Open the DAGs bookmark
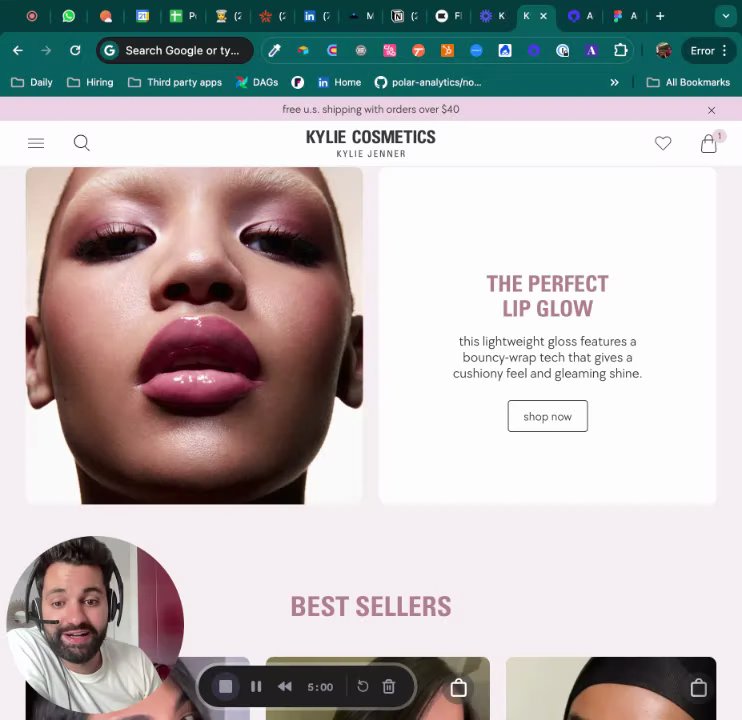This screenshot has width=742, height=720. coord(257,82)
